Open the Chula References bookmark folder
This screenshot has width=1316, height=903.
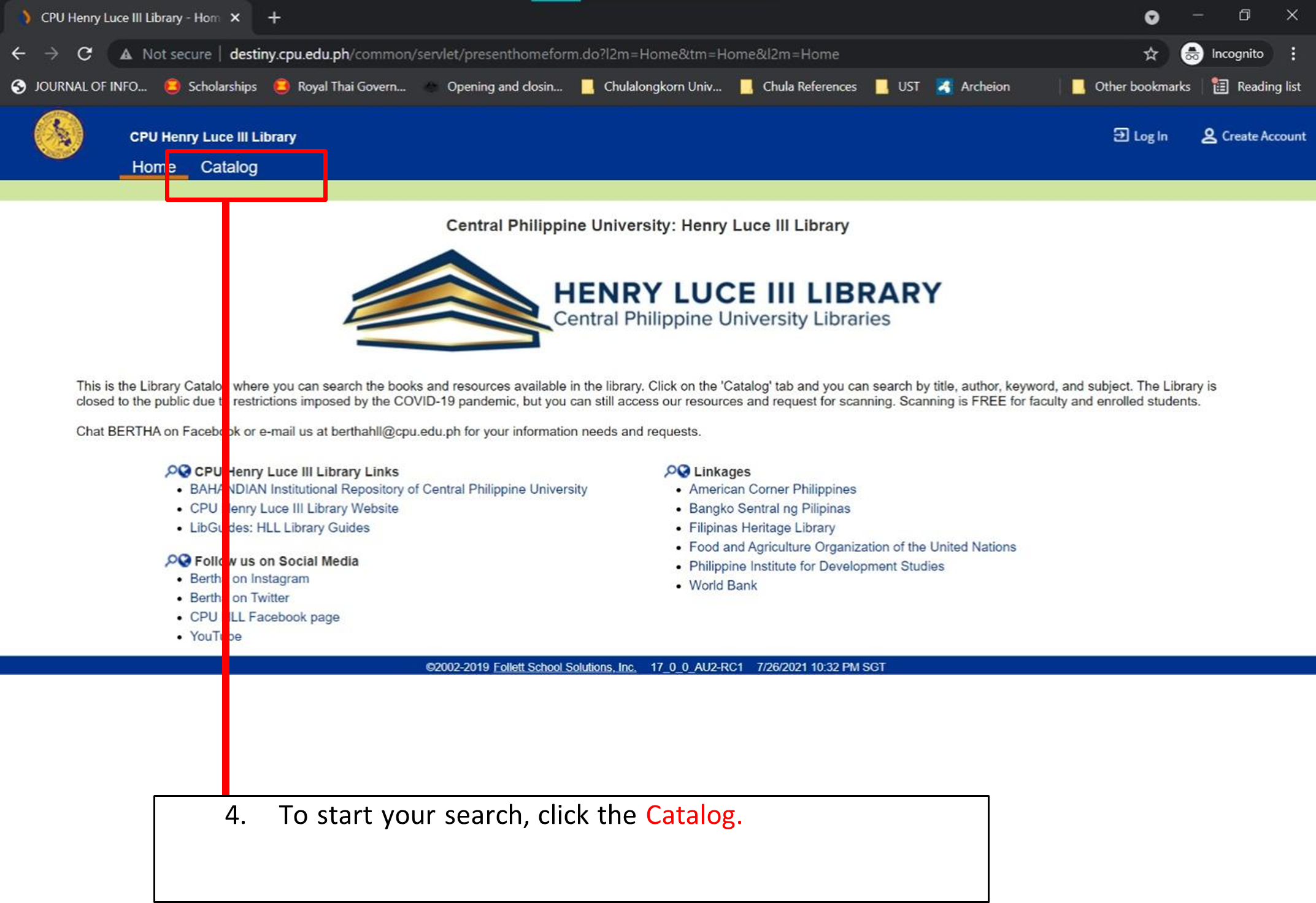pyautogui.click(x=799, y=86)
